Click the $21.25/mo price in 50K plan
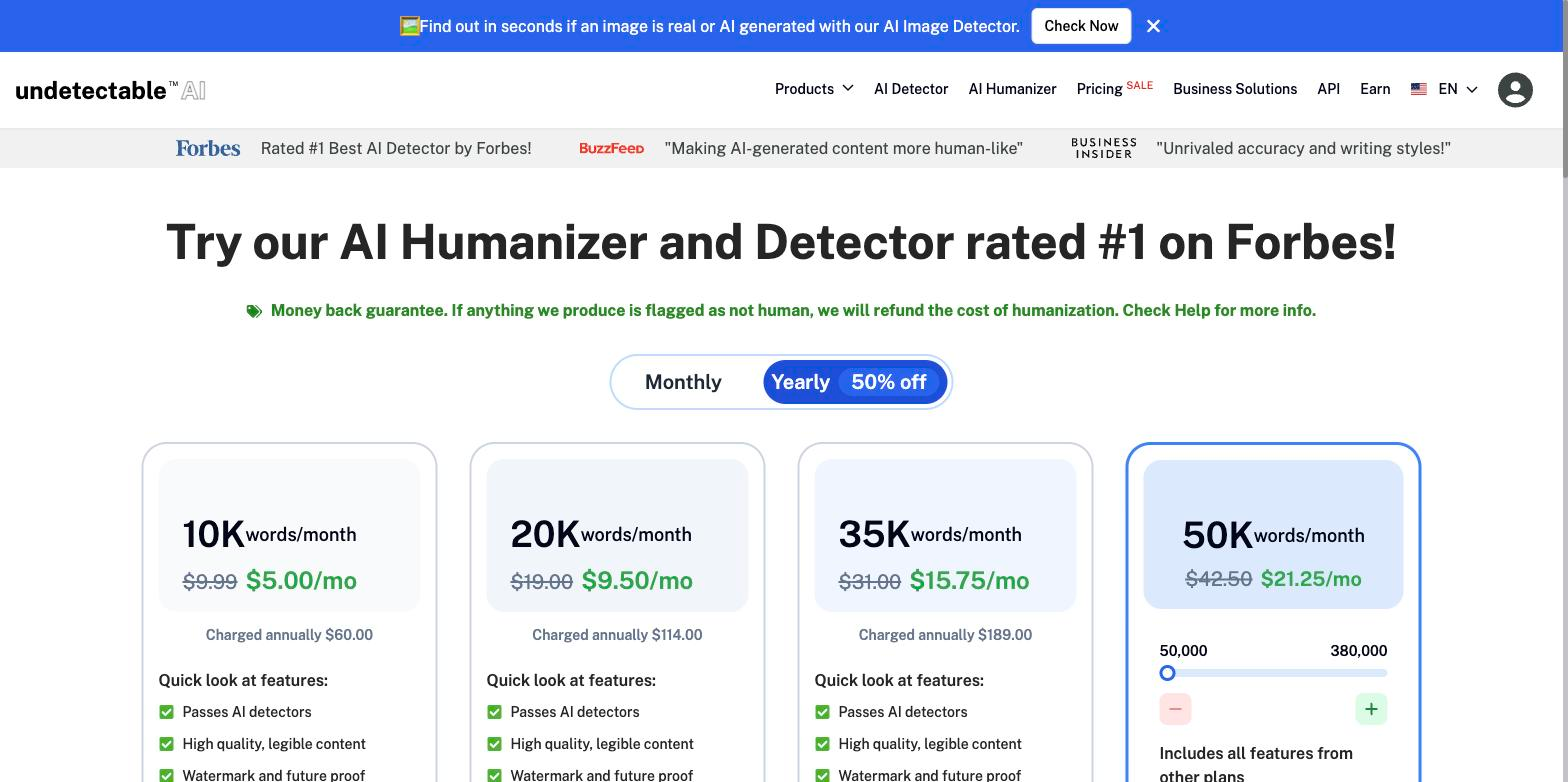Viewport: 1568px width, 782px height. [1311, 579]
